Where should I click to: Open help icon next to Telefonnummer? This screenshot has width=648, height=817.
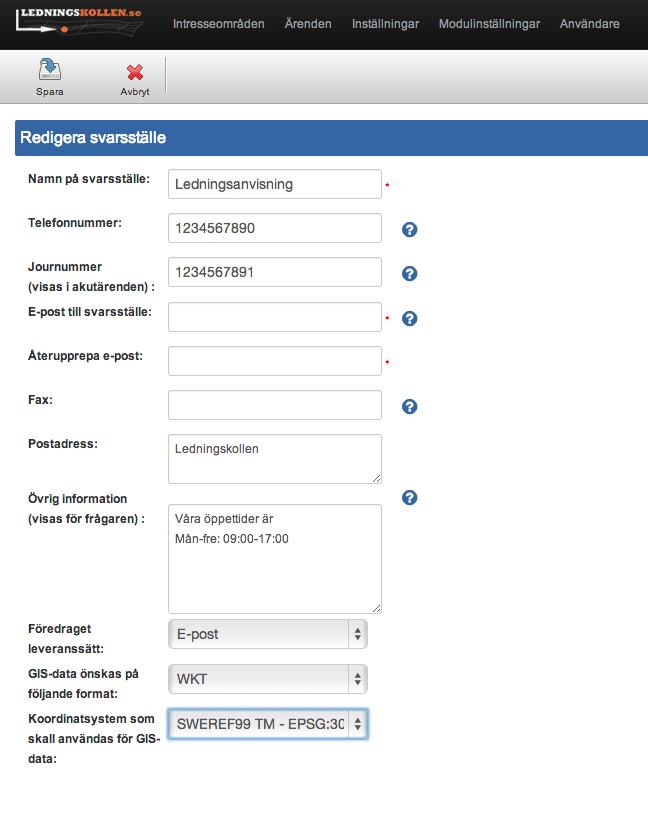[409, 230]
